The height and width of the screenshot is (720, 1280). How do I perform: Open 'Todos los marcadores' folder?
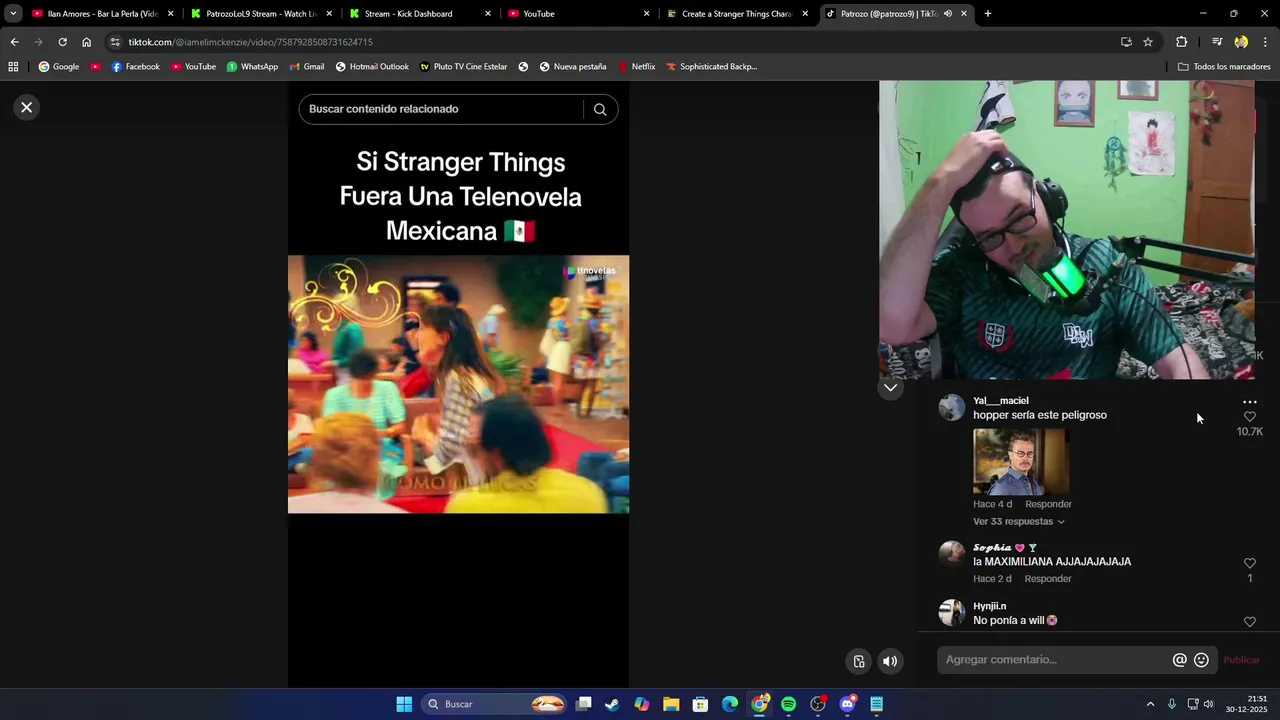pyautogui.click(x=1224, y=67)
